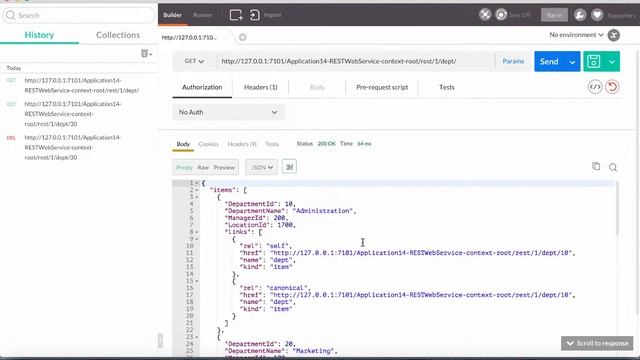Toggle the wrap lines icon in response

pyautogui.click(x=289, y=167)
